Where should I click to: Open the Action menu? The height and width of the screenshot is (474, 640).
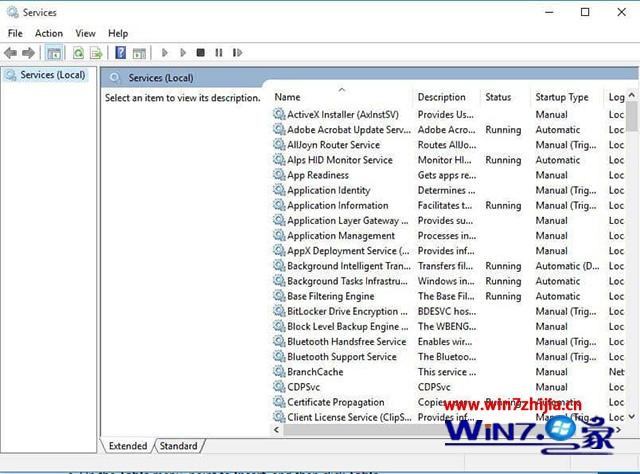[49, 33]
